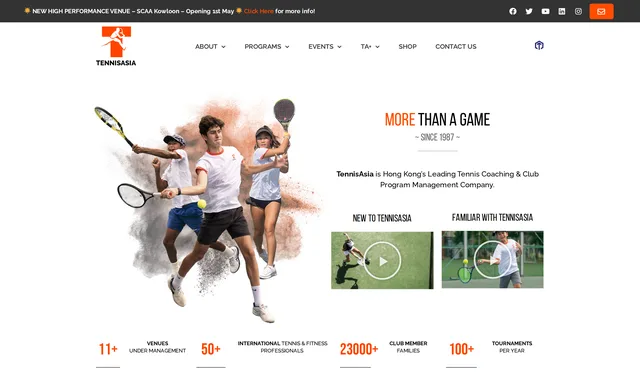
Task: Open the PROGRAMS menu item
Action: (x=263, y=47)
